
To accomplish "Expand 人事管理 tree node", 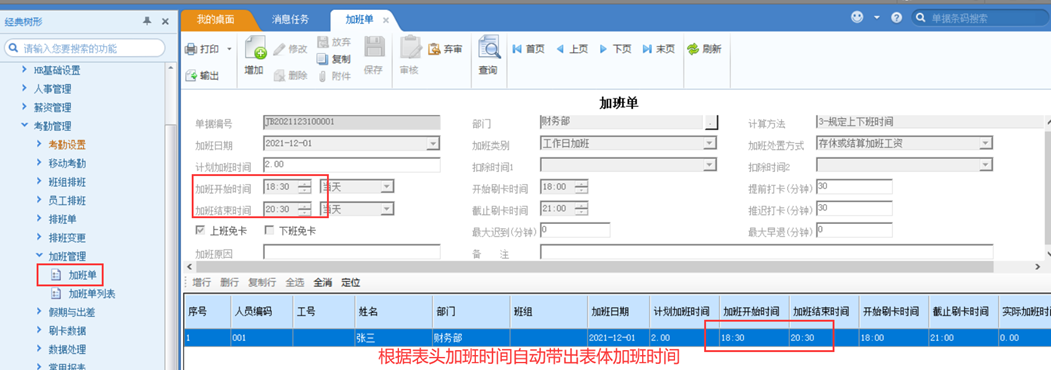I will [25, 88].
